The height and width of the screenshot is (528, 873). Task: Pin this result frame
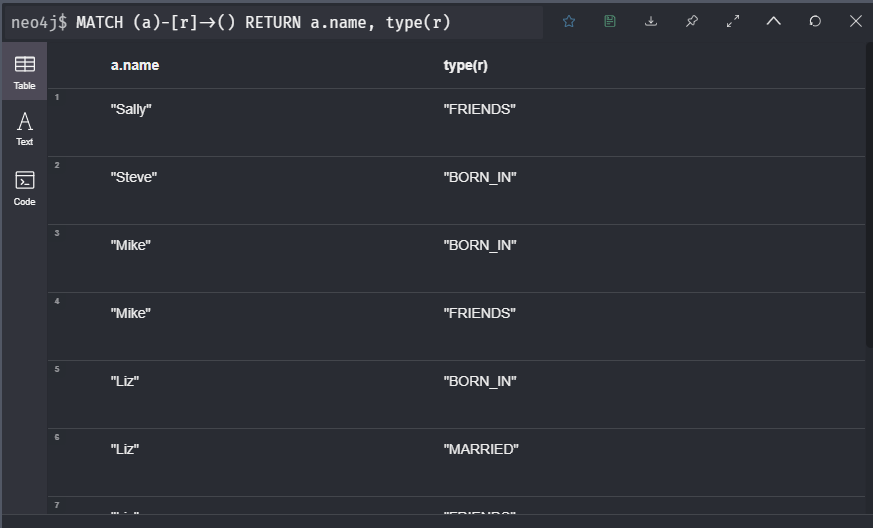pyautogui.click(x=692, y=21)
